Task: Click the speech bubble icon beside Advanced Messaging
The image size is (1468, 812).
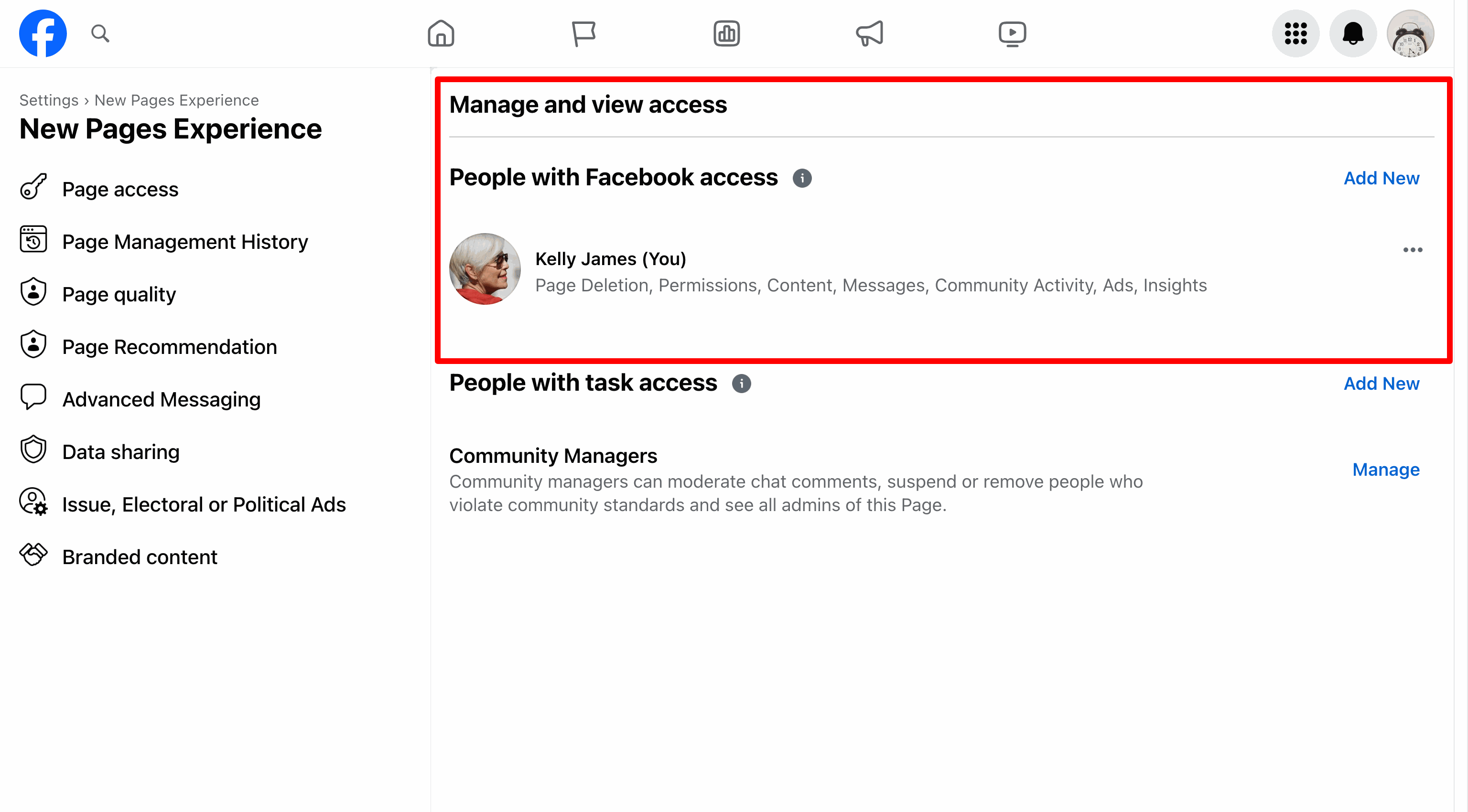Action: (x=33, y=397)
